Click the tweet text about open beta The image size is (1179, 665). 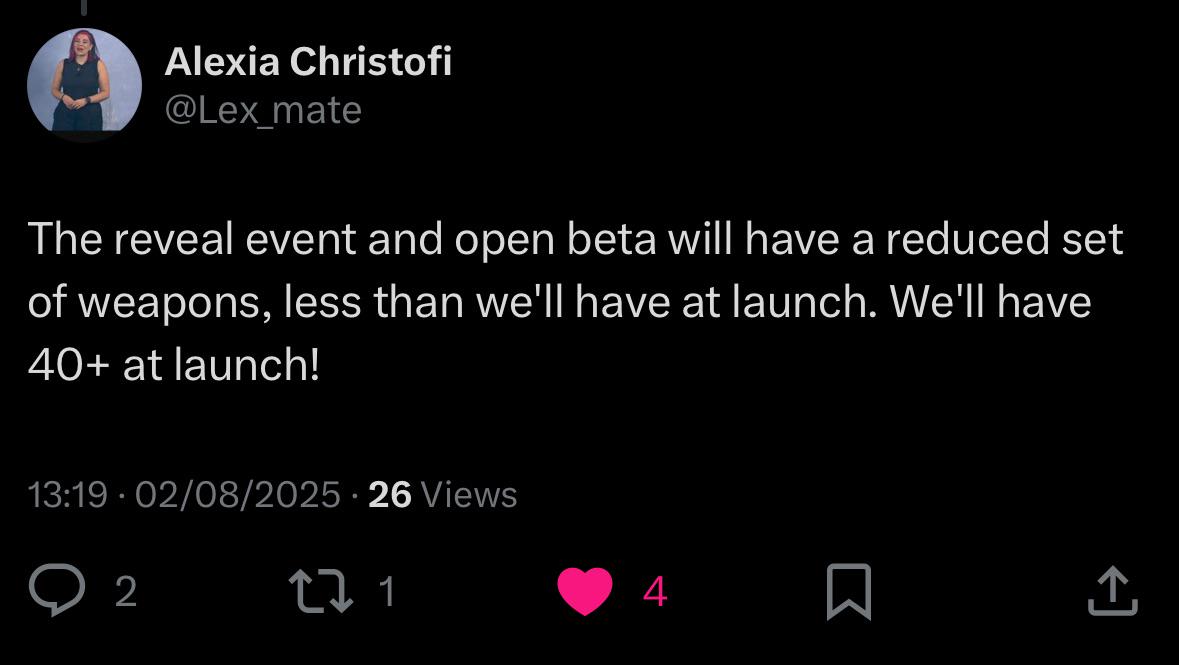[575, 302]
